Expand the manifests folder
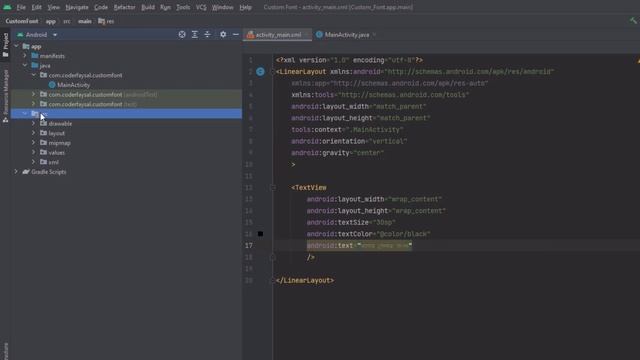This screenshot has width=640, height=360. tap(25, 56)
